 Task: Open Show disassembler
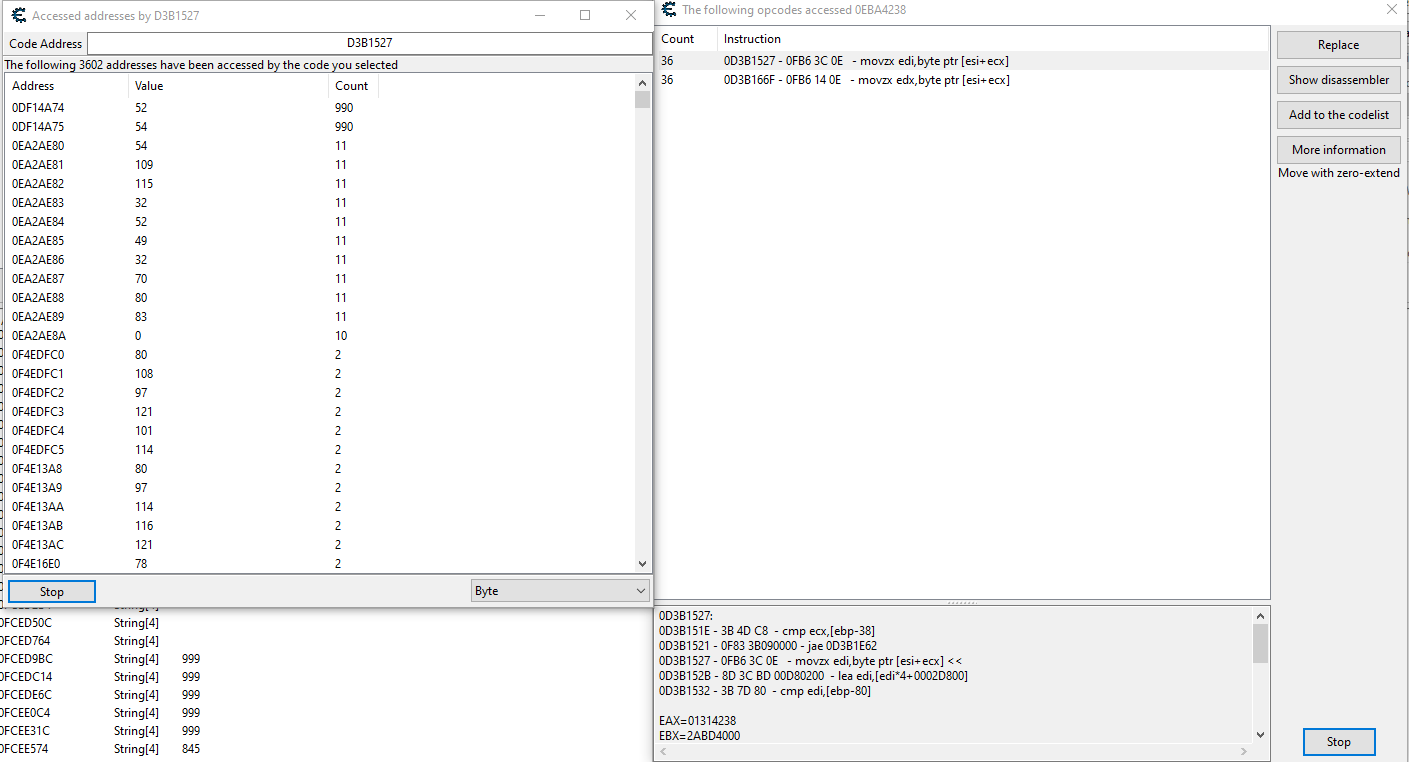tap(1338, 80)
